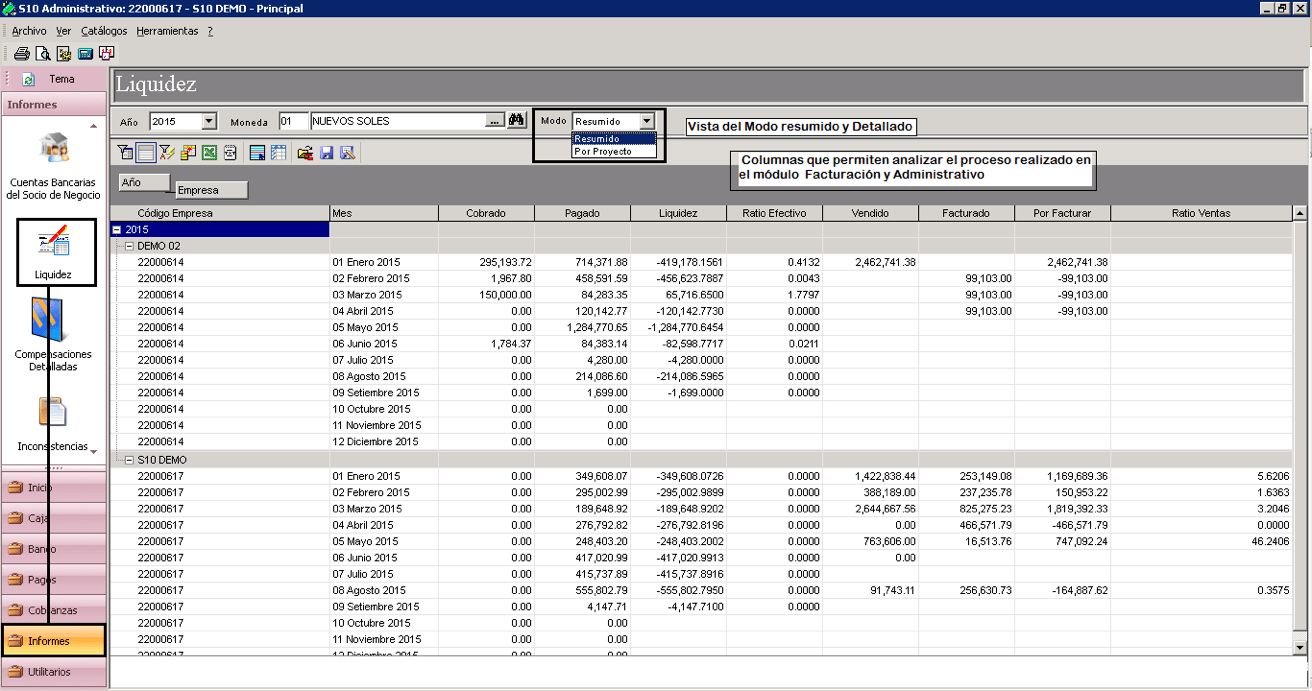Viewport: 1312px width, 691px height.
Task: Open the Modo dropdown arrow
Action: [x=647, y=121]
